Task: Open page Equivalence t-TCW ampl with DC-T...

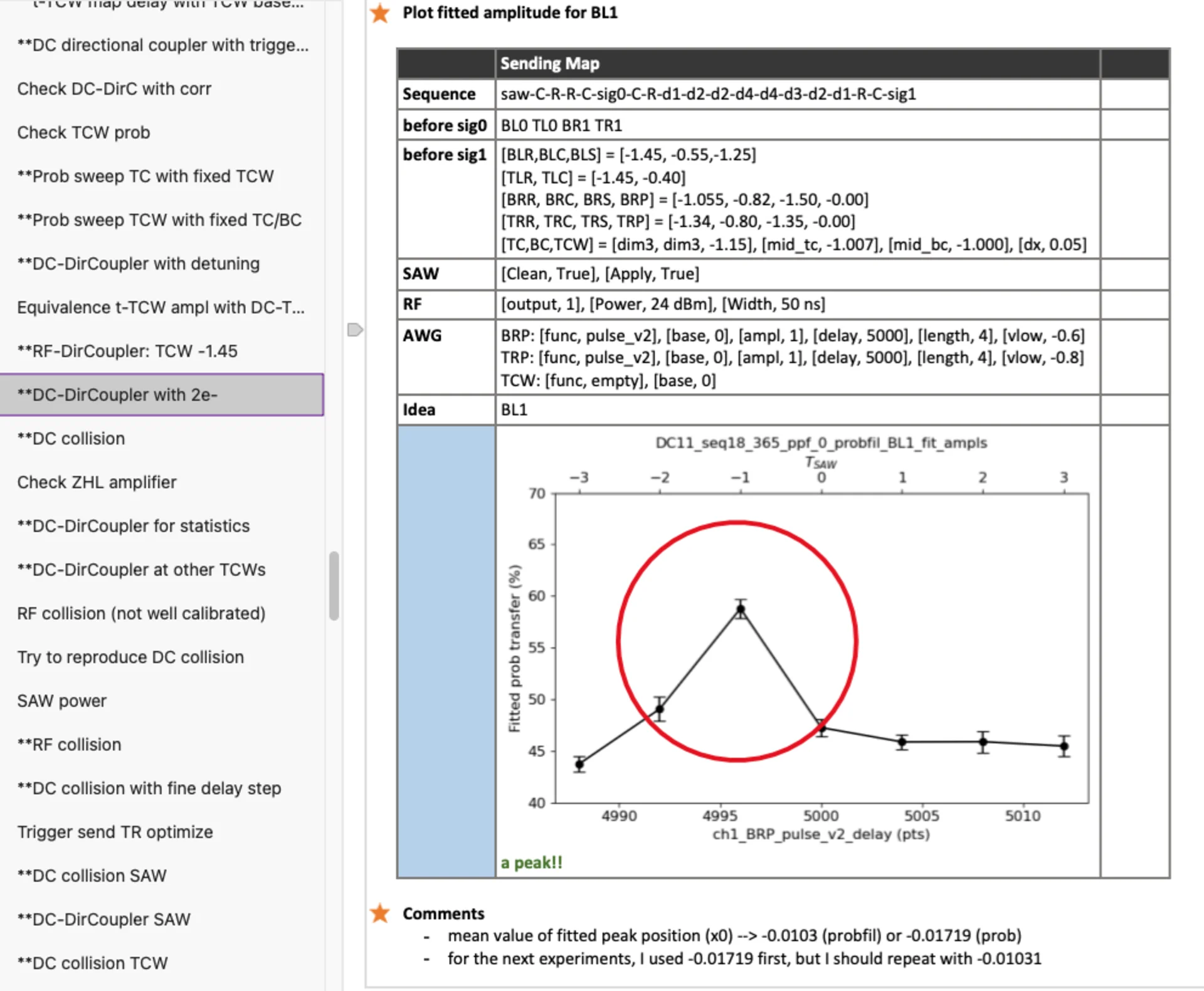Action: click(162, 308)
